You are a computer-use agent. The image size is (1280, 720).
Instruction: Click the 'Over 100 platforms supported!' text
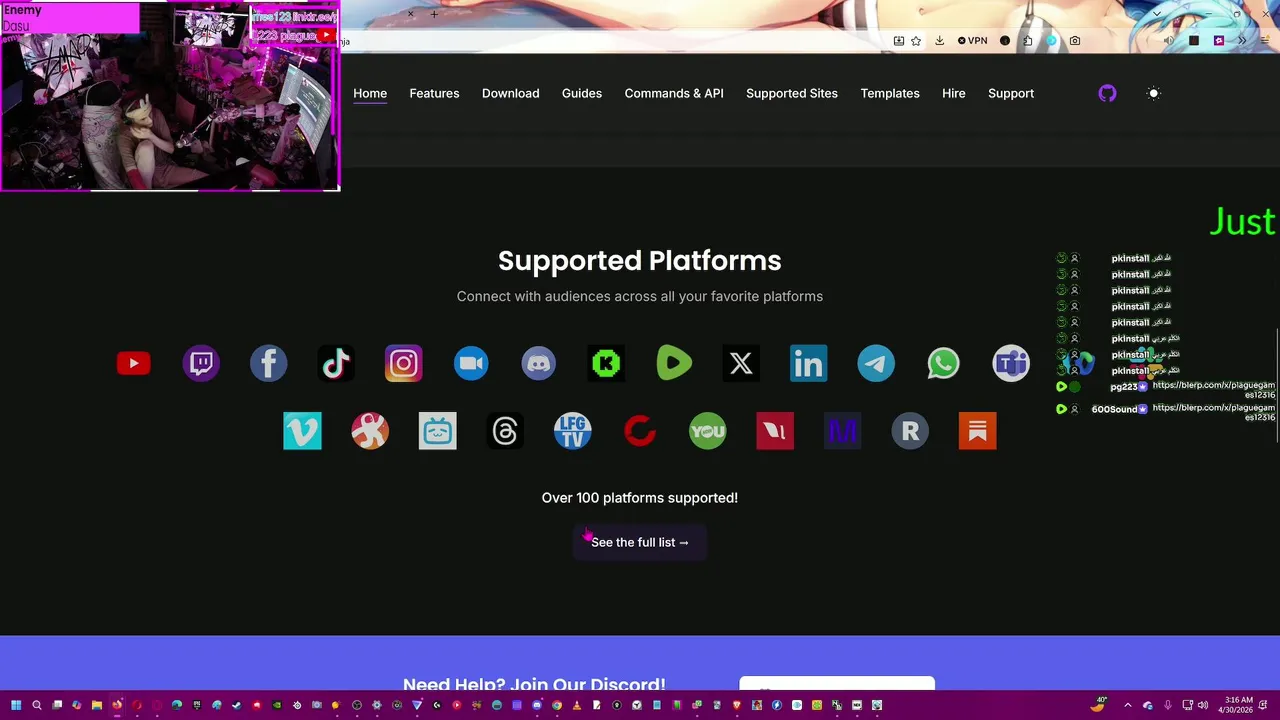click(640, 497)
